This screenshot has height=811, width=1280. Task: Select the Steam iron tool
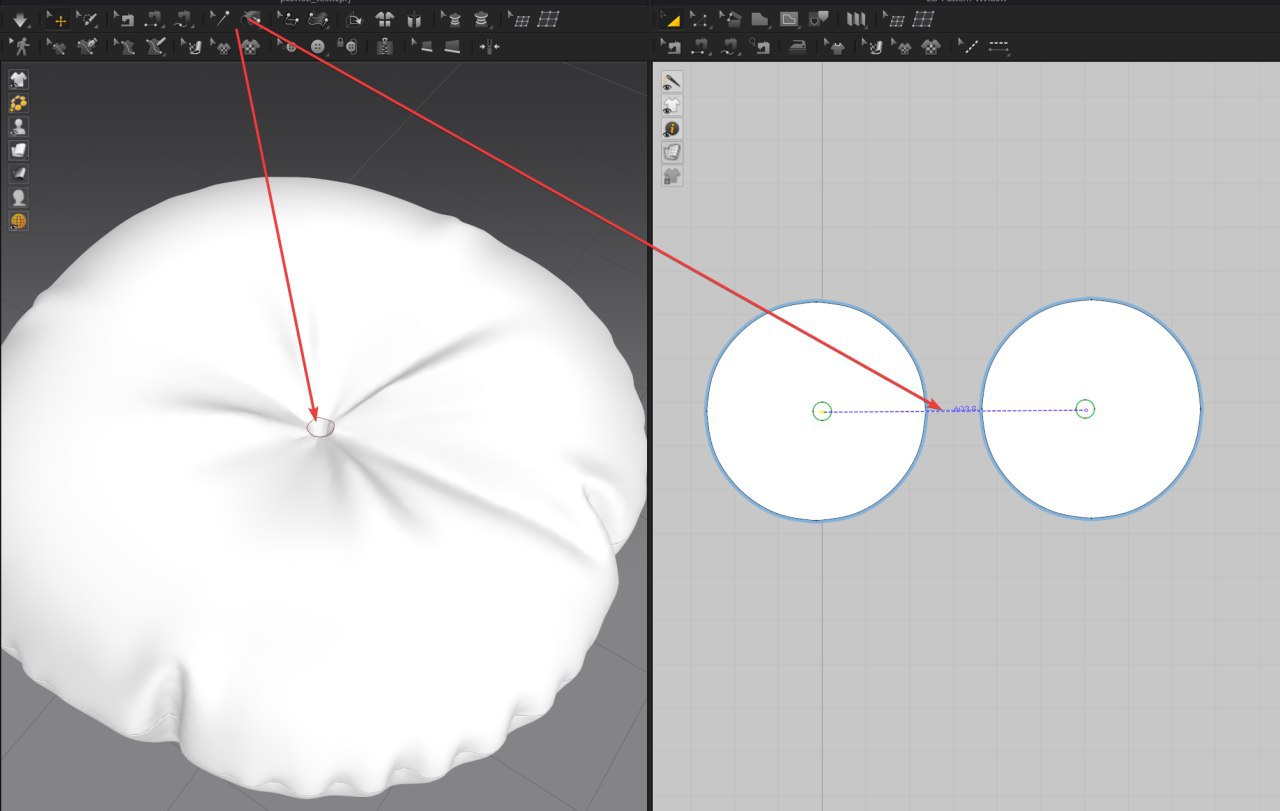pos(797,46)
